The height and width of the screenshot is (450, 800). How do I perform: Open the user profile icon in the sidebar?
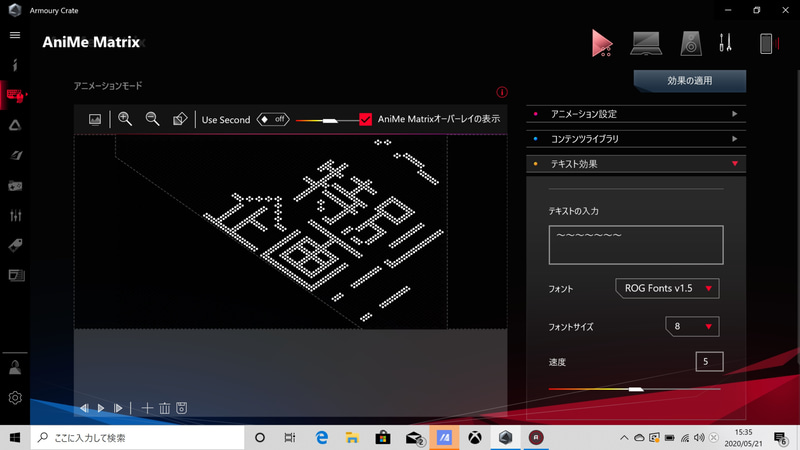(15, 367)
